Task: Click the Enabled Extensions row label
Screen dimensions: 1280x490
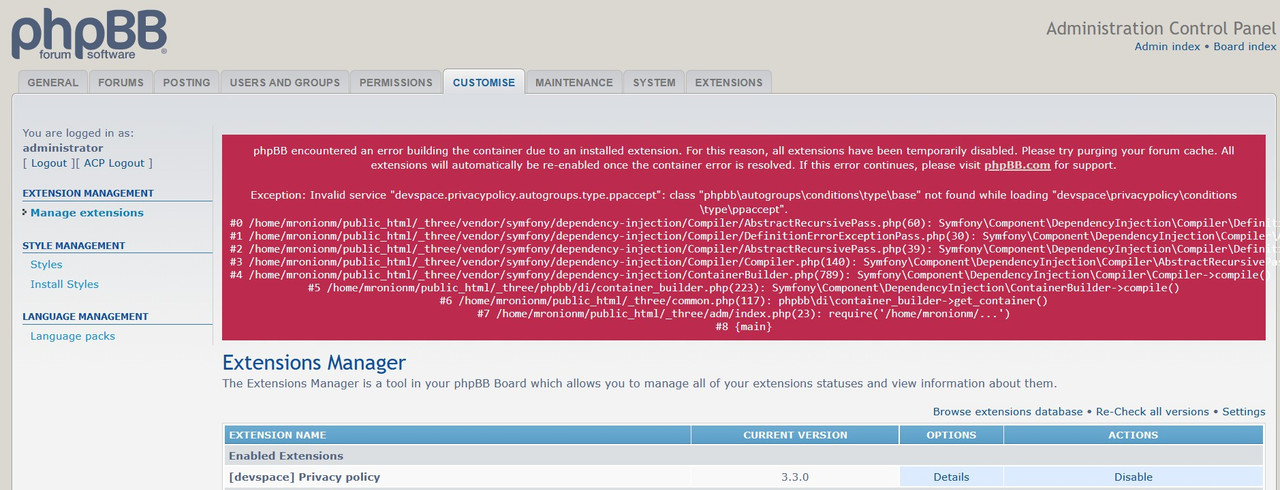Action: [286, 456]
